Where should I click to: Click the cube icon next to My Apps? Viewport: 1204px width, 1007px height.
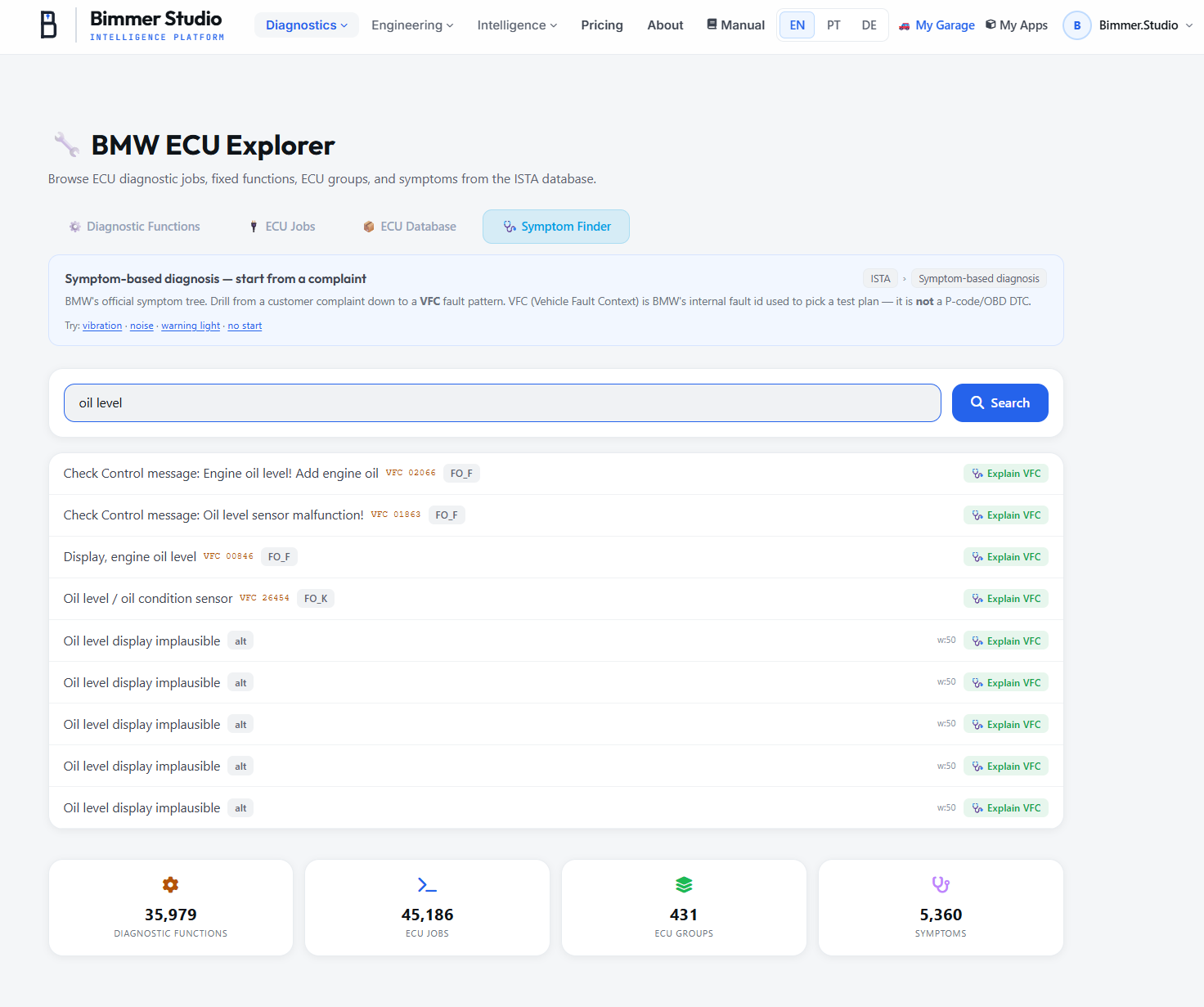click(x=991, y=25)
